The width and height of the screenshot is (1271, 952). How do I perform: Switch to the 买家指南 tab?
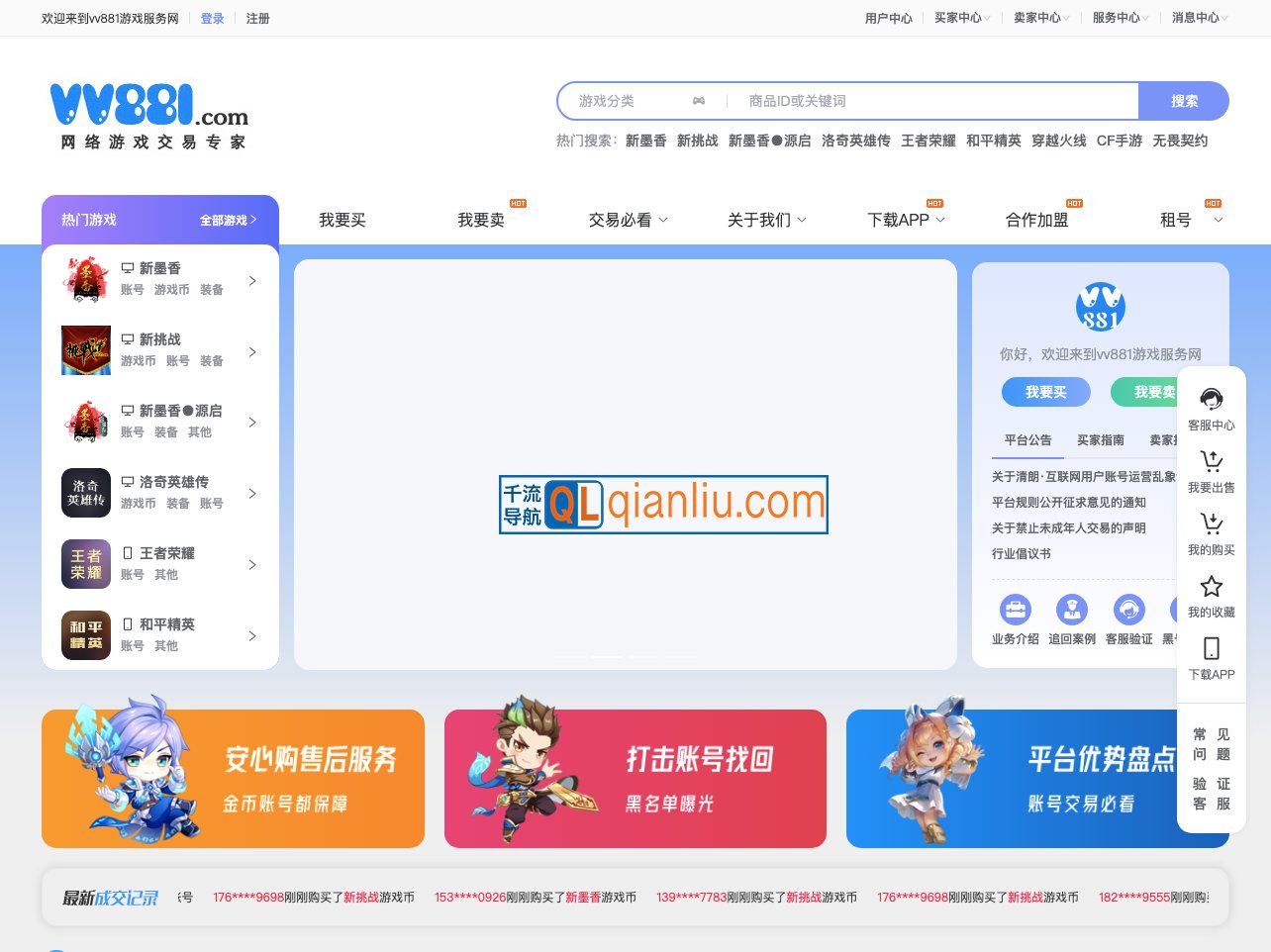(1100, 440)
